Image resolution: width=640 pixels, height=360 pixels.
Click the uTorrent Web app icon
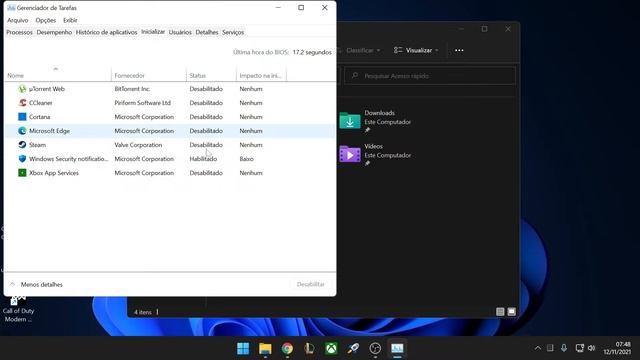(22, 89)
